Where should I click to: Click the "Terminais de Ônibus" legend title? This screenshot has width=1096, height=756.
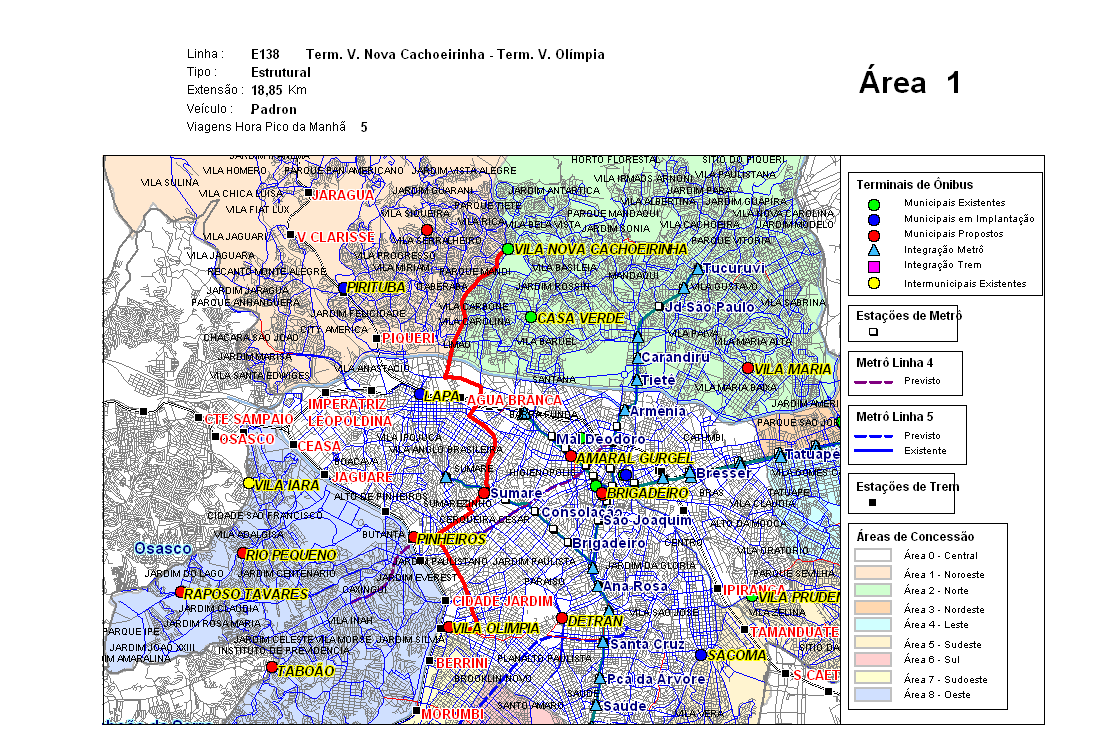[x=915, y=184]
